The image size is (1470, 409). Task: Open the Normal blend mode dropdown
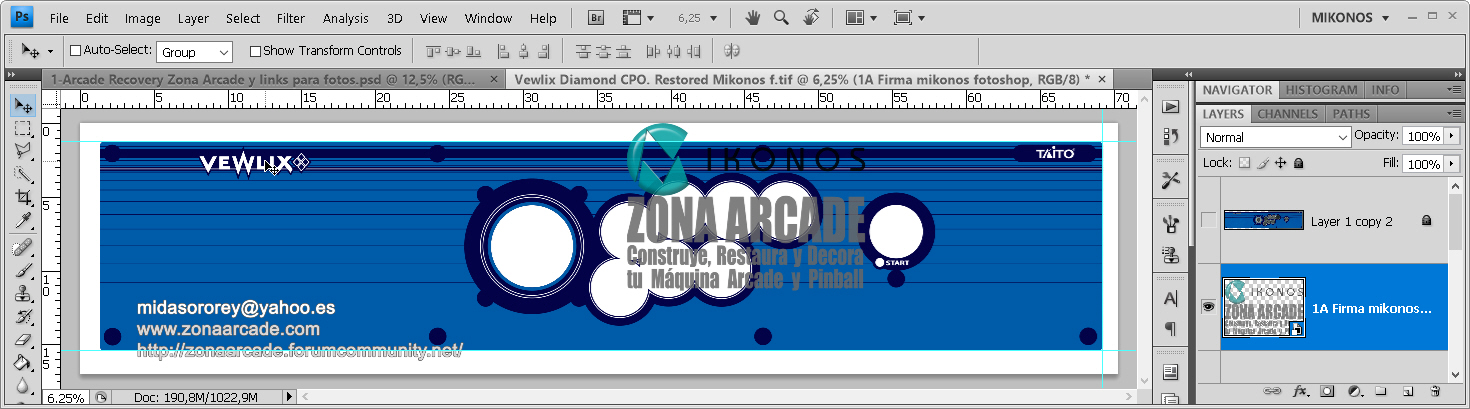click(x=1275, y=137)
